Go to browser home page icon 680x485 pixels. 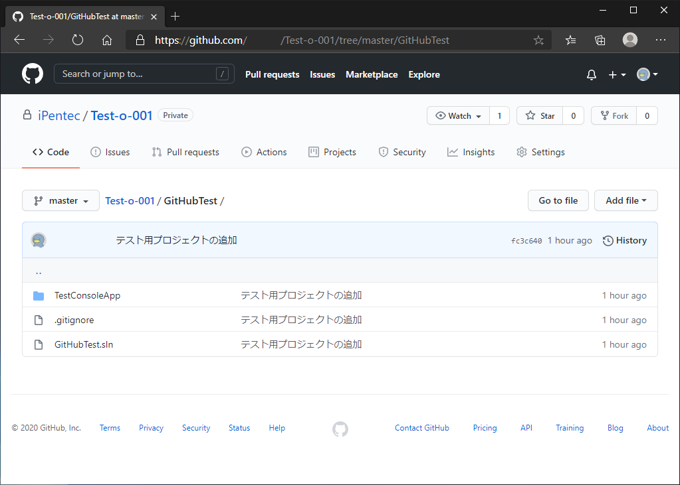click(x=107, y=40)
